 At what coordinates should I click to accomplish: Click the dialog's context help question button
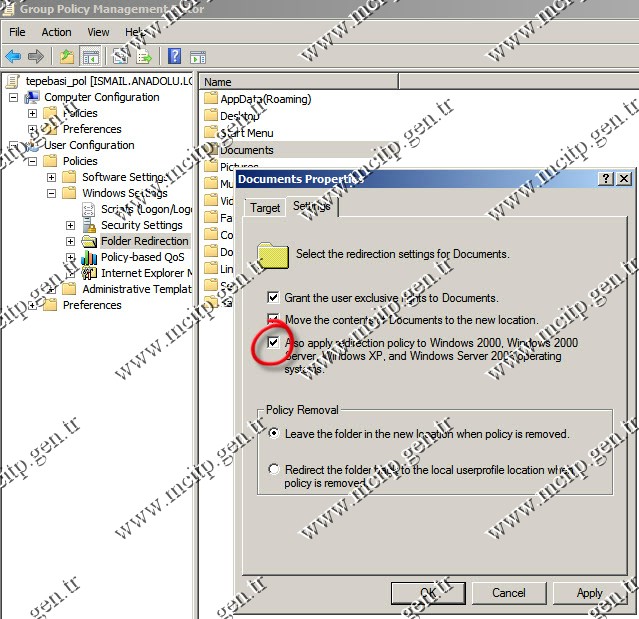pyautogui.click(x=606, y=178)
